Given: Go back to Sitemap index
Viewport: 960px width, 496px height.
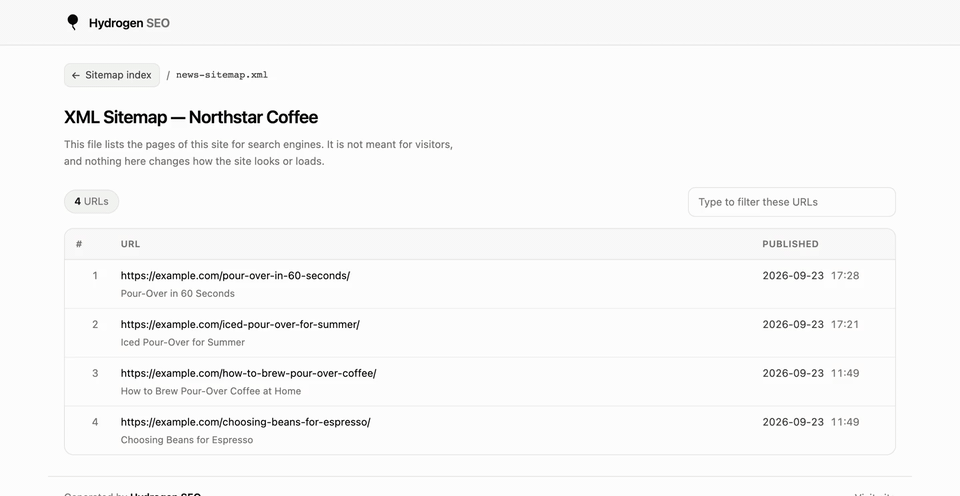Looking at the screenshot, I should click(112, 75).
